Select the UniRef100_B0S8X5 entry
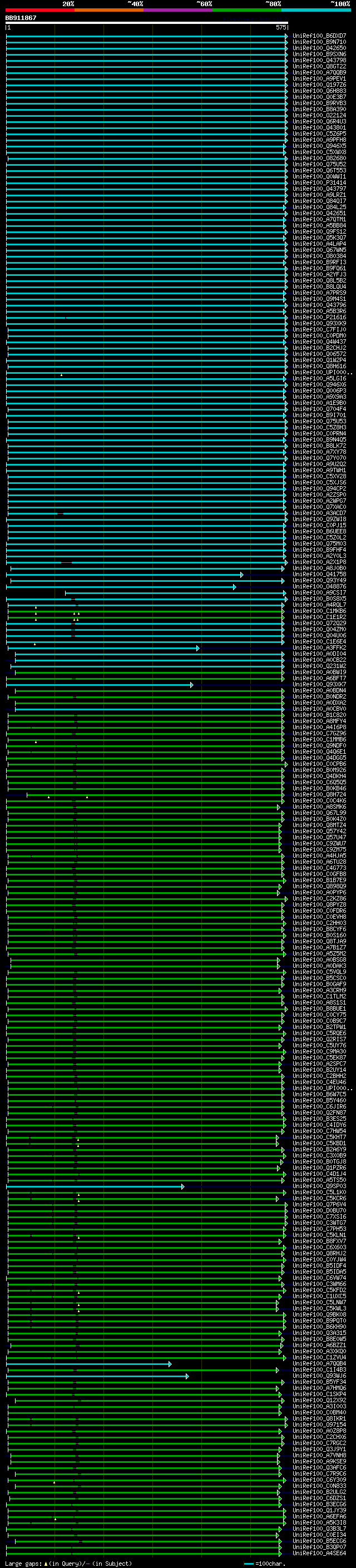 319,599
